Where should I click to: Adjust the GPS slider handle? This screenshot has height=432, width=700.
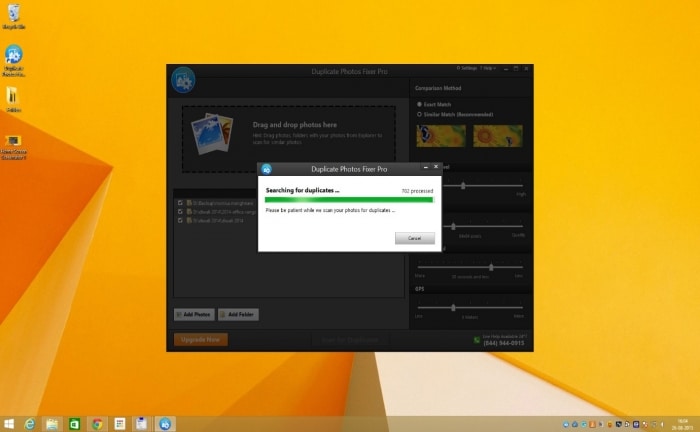[x=453, y=307]
